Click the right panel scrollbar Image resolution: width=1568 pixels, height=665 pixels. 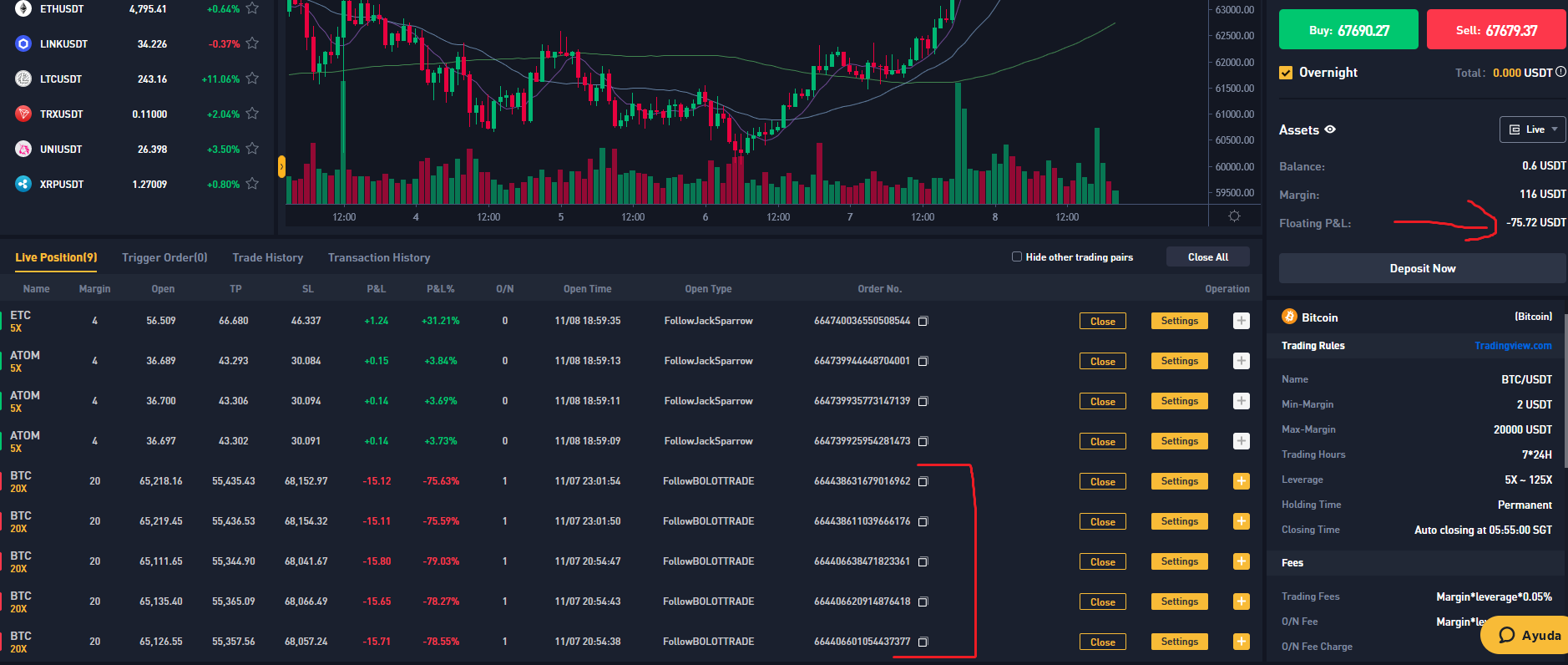[1565, 391]
